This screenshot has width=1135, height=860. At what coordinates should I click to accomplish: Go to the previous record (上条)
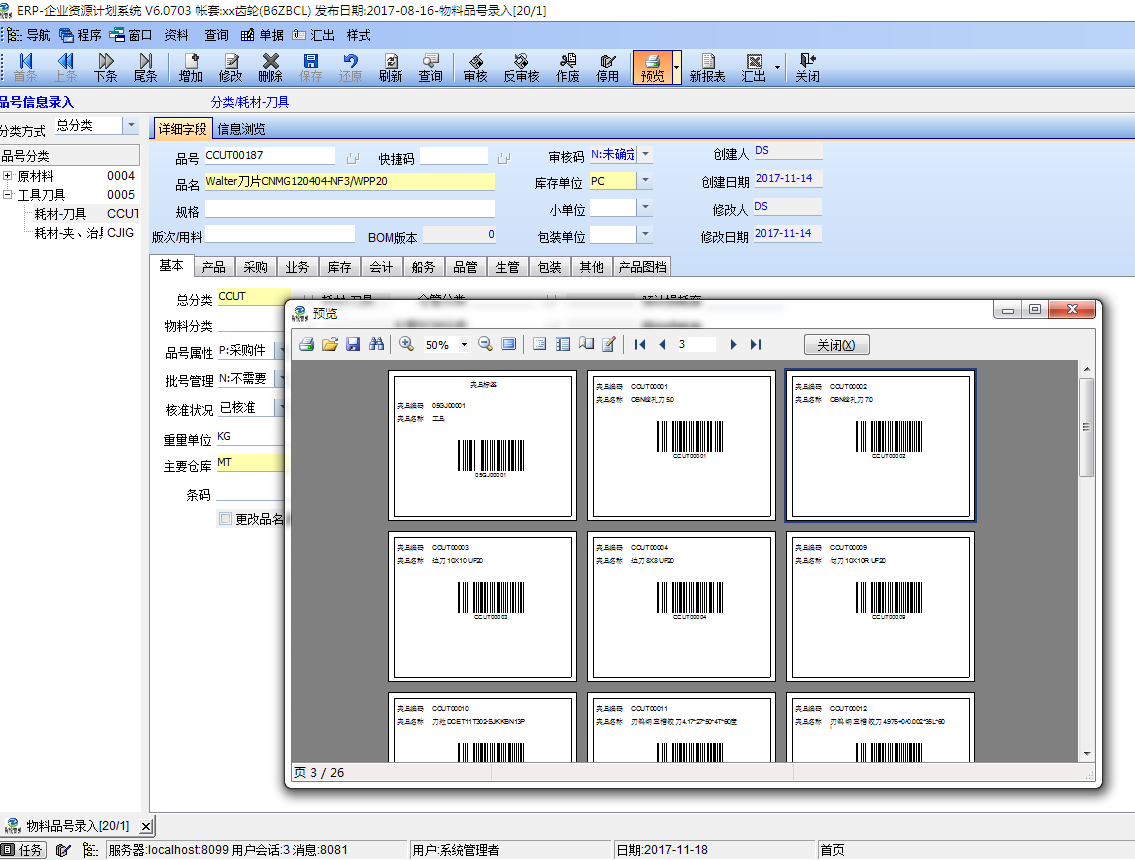click(65, 67)
